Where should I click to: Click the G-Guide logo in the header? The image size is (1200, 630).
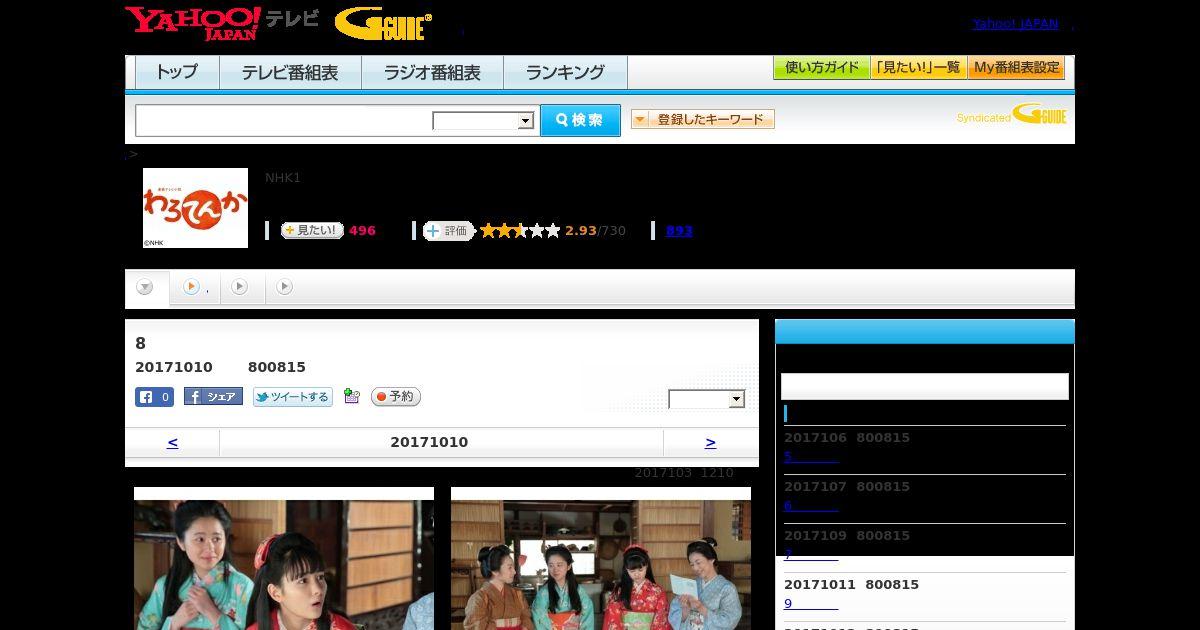[x=384, y=24]
